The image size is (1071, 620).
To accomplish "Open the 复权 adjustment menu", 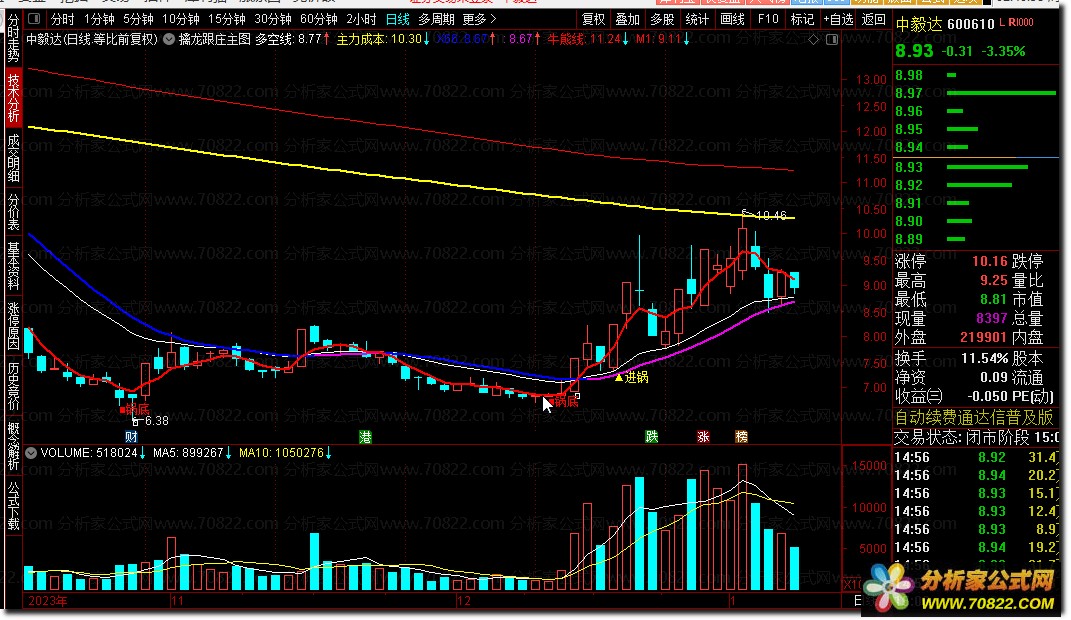I will [594, 19].
